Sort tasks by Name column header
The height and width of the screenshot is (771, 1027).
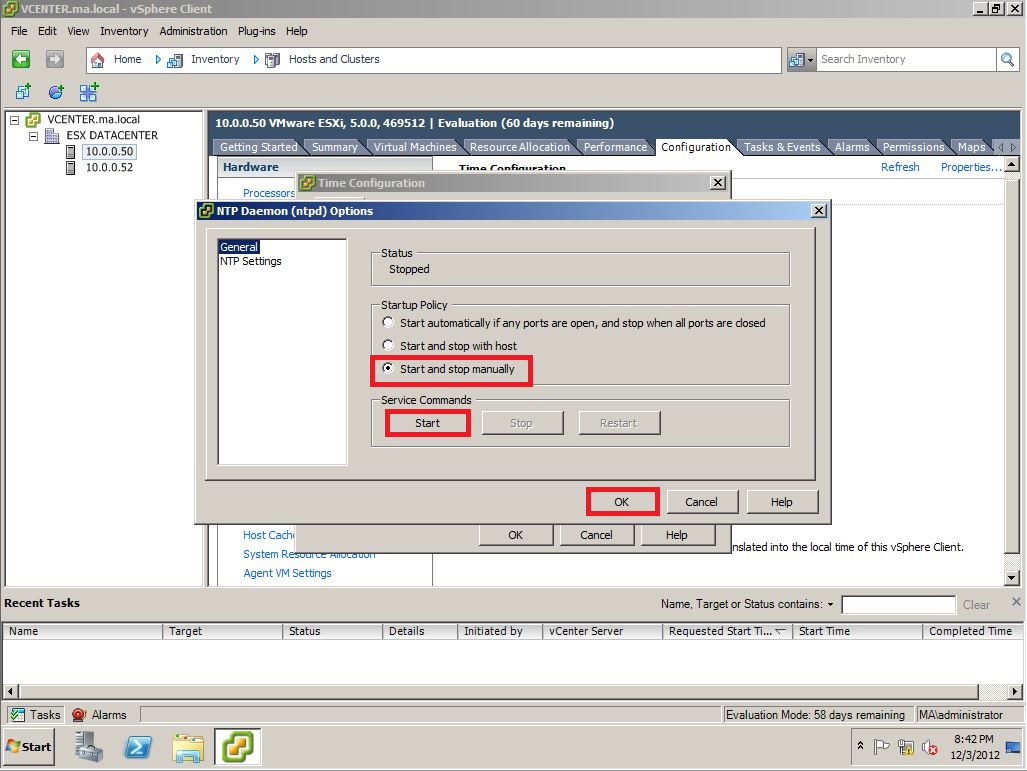[83, 631]
